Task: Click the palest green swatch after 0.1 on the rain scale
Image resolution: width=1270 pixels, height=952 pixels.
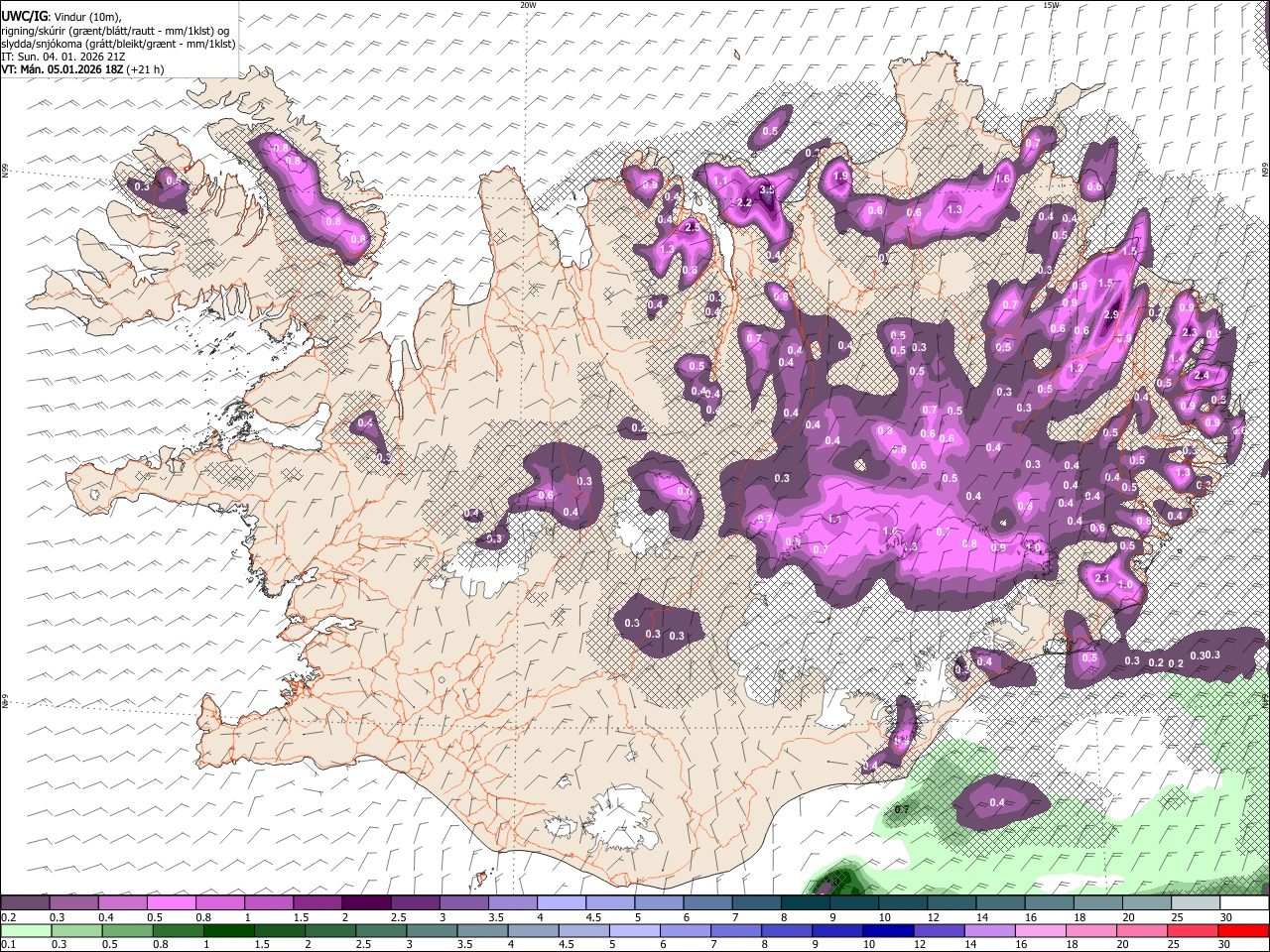Action: pos(25,930)
